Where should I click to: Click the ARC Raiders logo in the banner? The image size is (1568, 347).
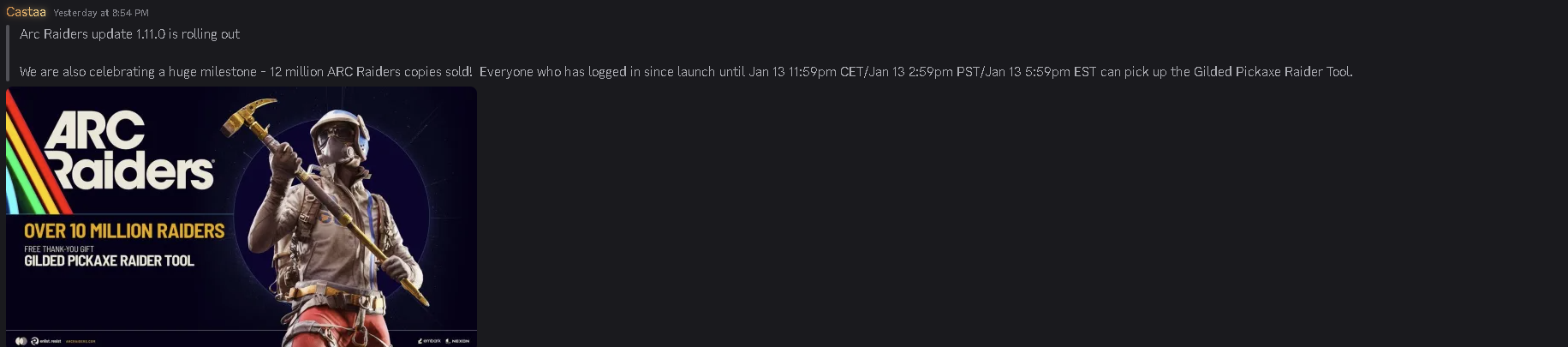128,152
